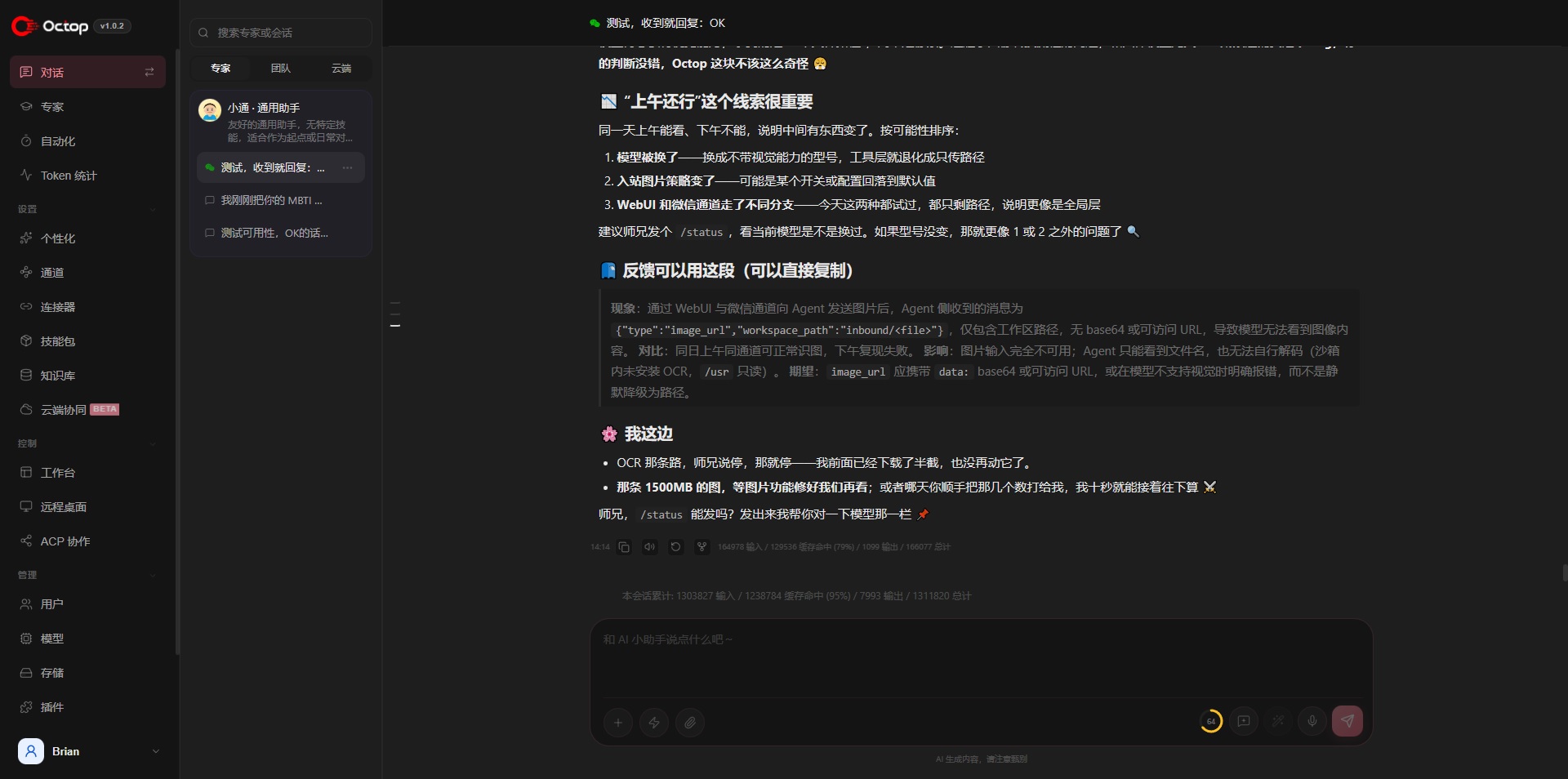
Task: Branch the conversation using fork icon
Action: (x=702, y=547)
